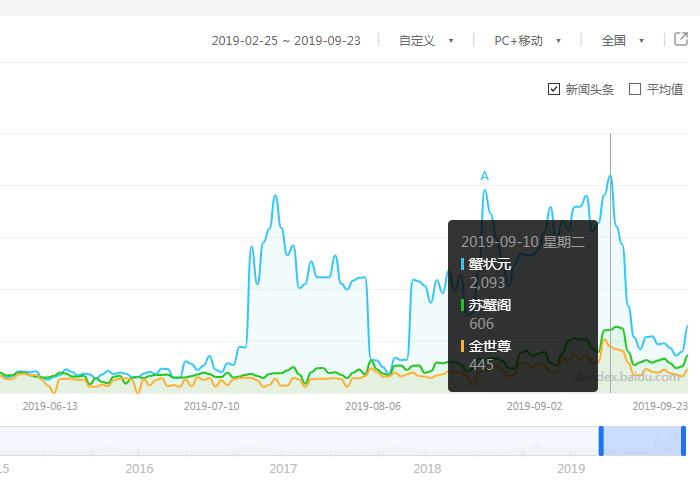Click the highlighted selection in the overview timeline
The width and height of the screenshot is (700, 500).
tap(642, 441)
